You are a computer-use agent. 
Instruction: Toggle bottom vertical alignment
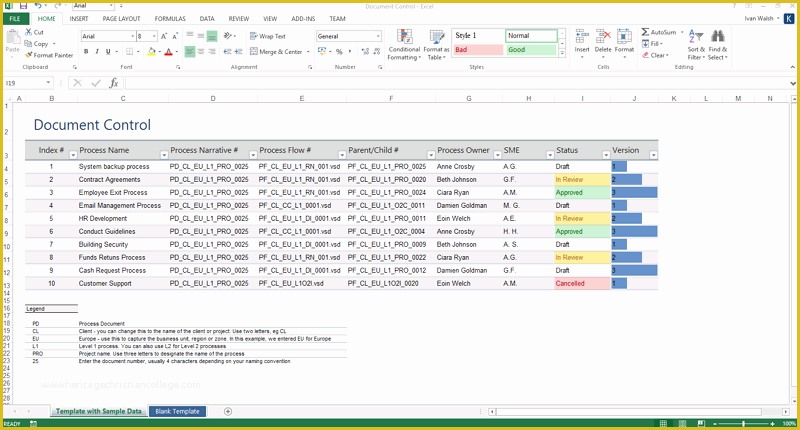212,36
